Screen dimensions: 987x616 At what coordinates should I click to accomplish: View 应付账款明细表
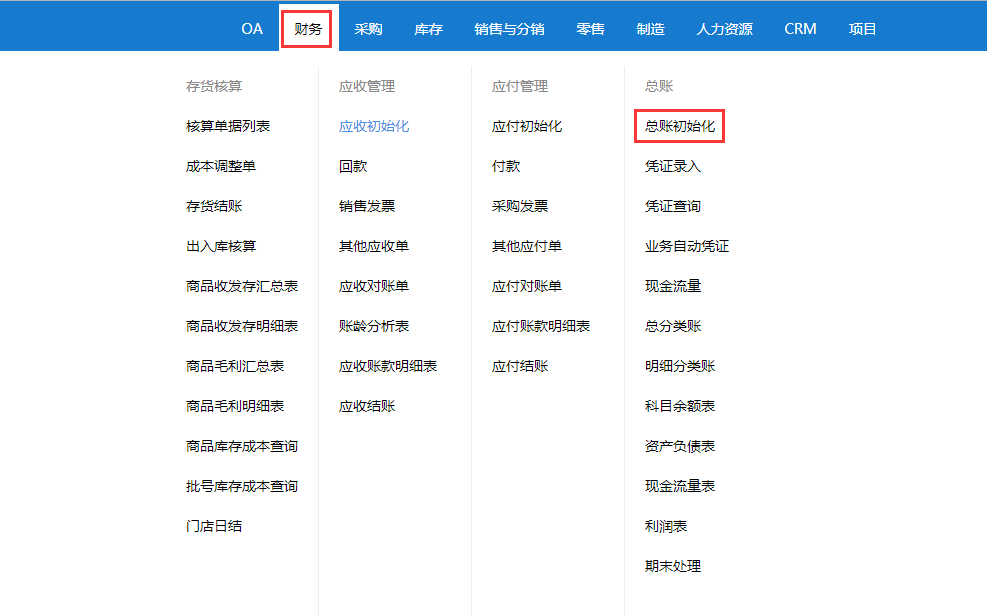click(x=541, y=326)
